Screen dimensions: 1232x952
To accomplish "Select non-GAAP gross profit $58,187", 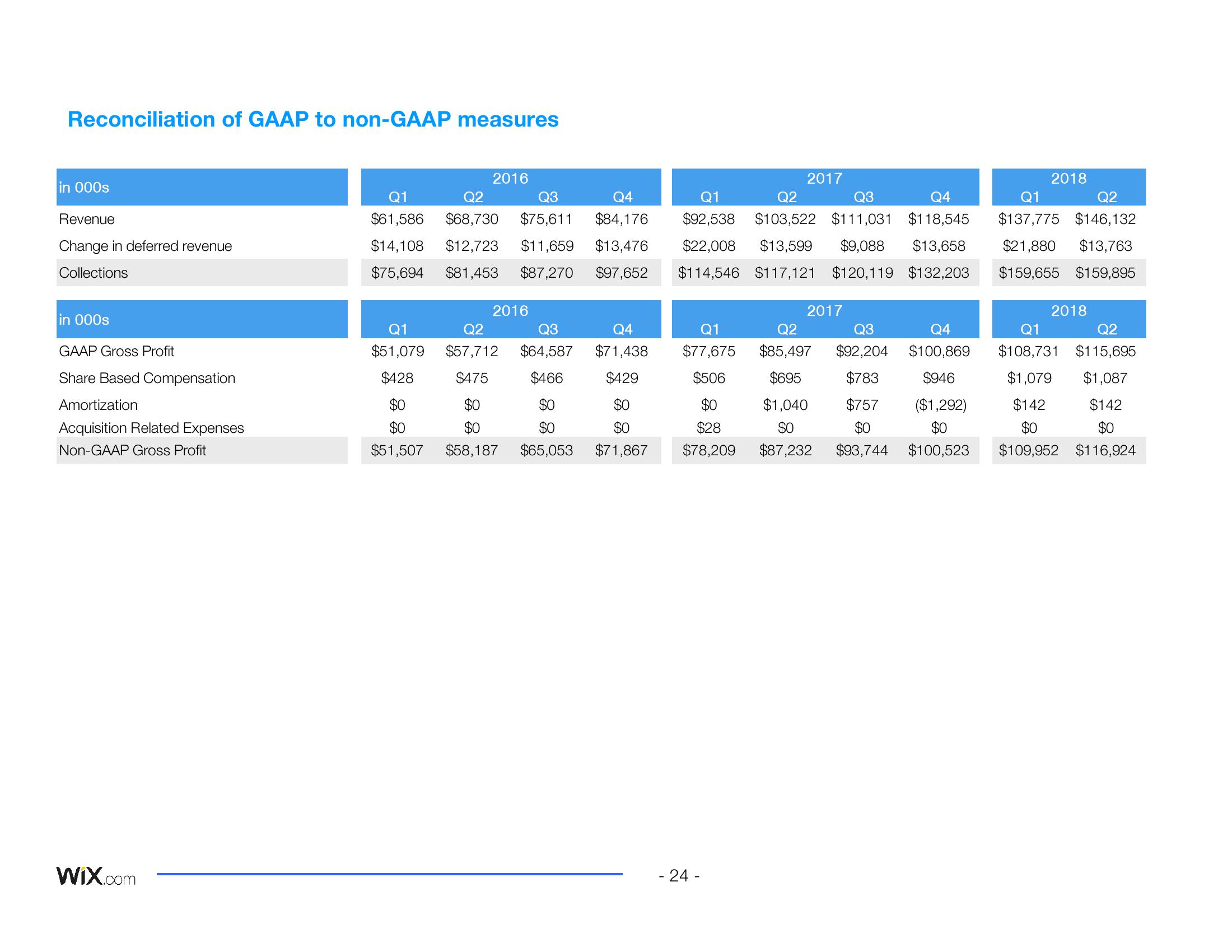I will click(472, 450).
